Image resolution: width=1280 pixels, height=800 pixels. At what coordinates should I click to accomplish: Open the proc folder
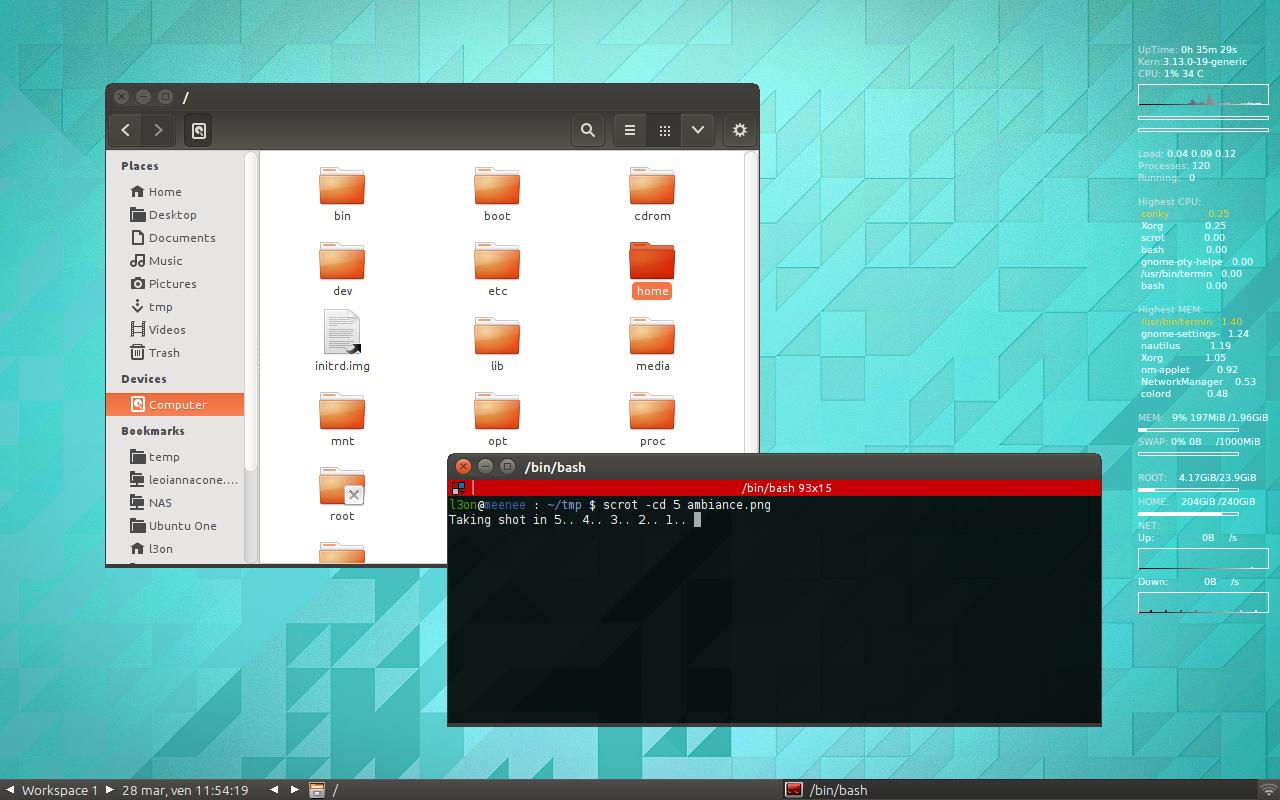point(652,420)
